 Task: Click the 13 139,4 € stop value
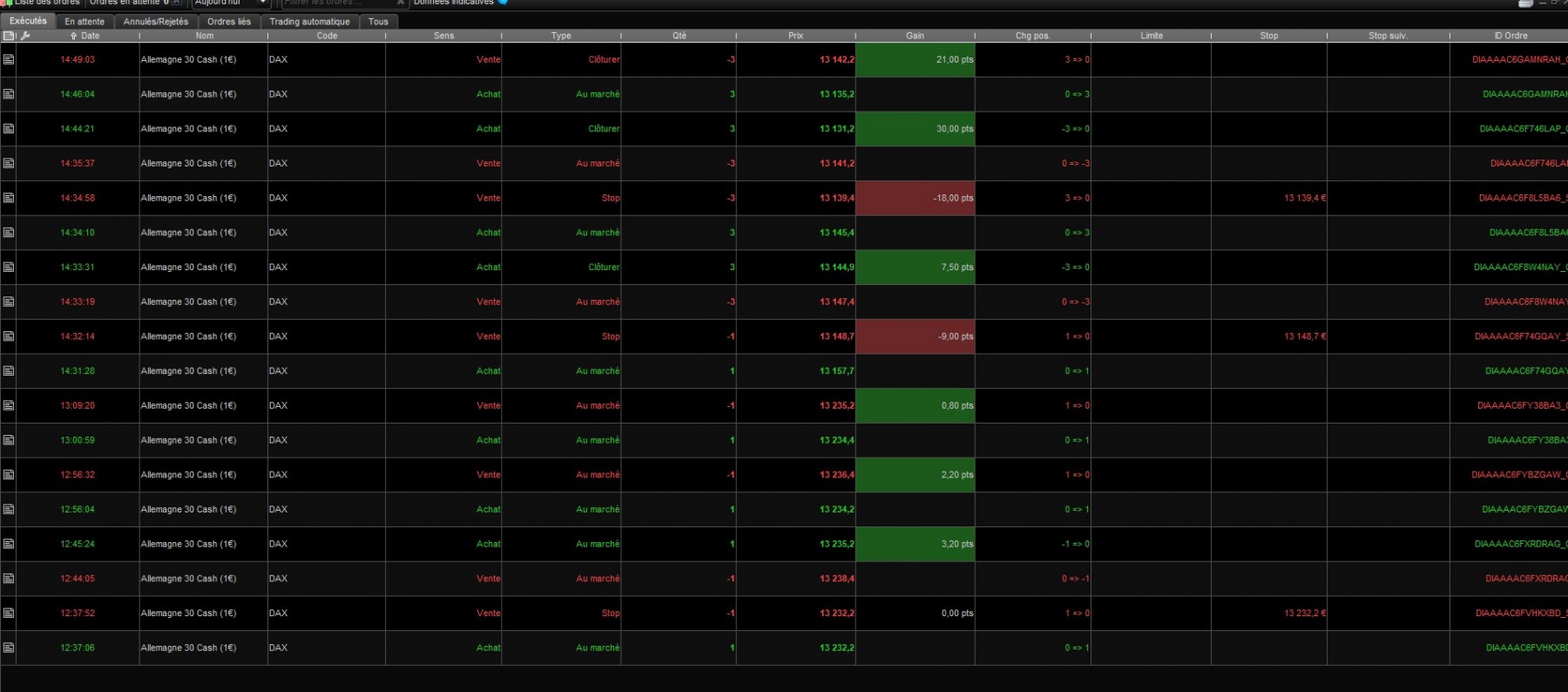[1305, 198]
